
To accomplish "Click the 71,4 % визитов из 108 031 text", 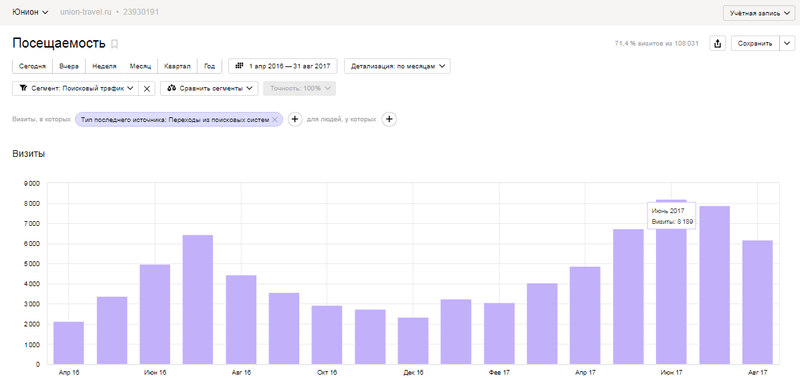I will (657, 44).
